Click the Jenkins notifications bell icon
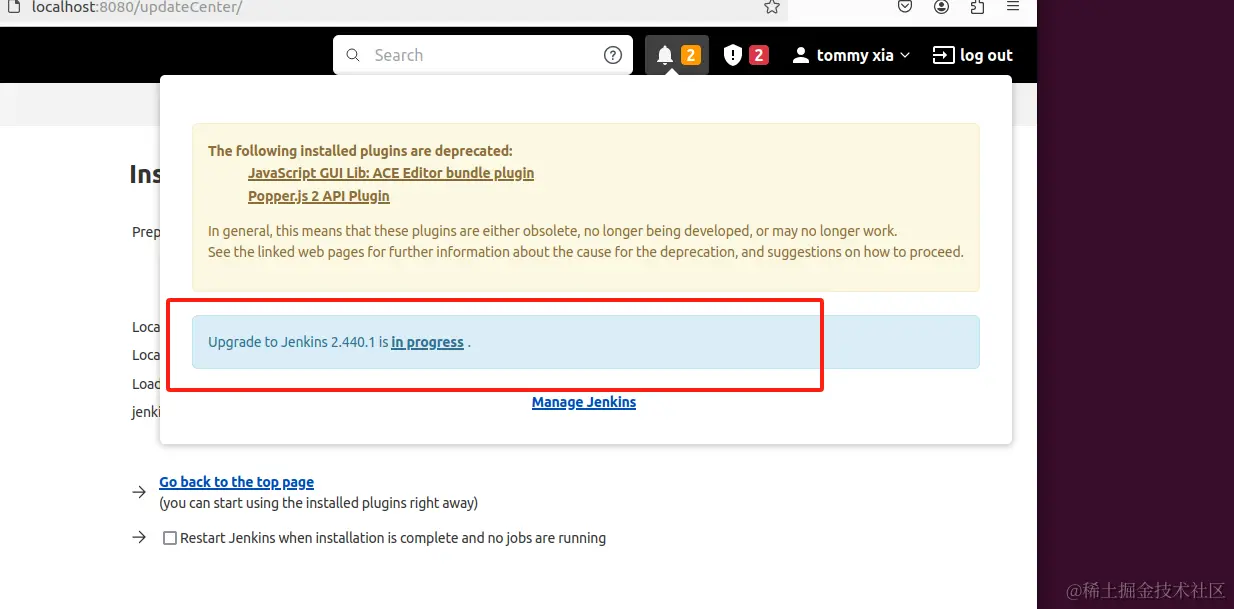 point(665,55)
